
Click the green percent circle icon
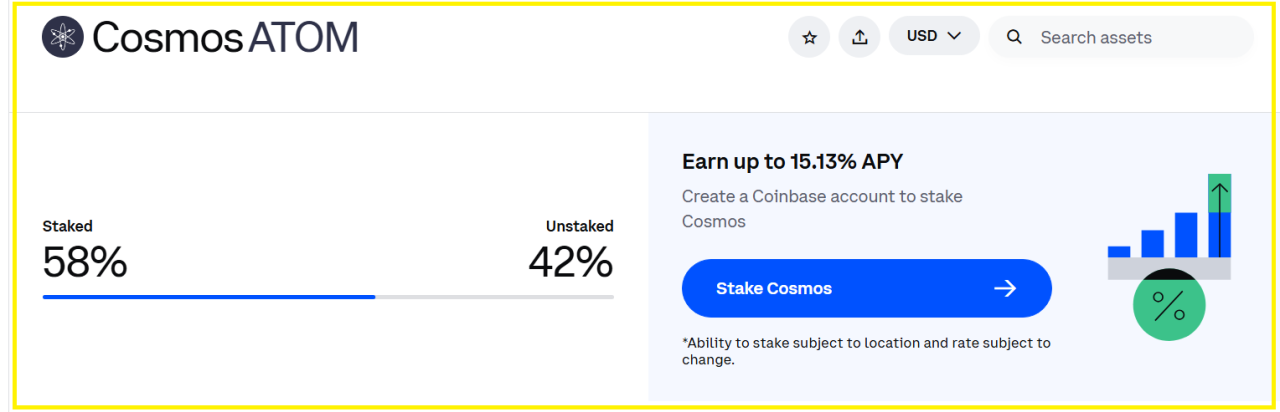pos(1168,305)
